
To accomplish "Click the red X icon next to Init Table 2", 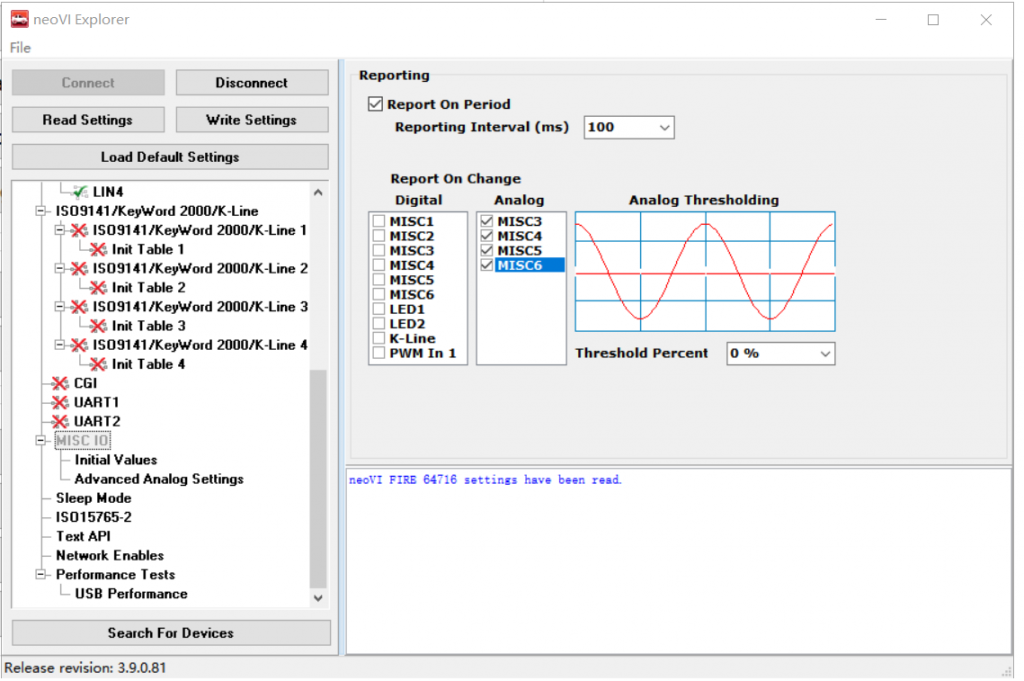I will (x=99, y=288).
